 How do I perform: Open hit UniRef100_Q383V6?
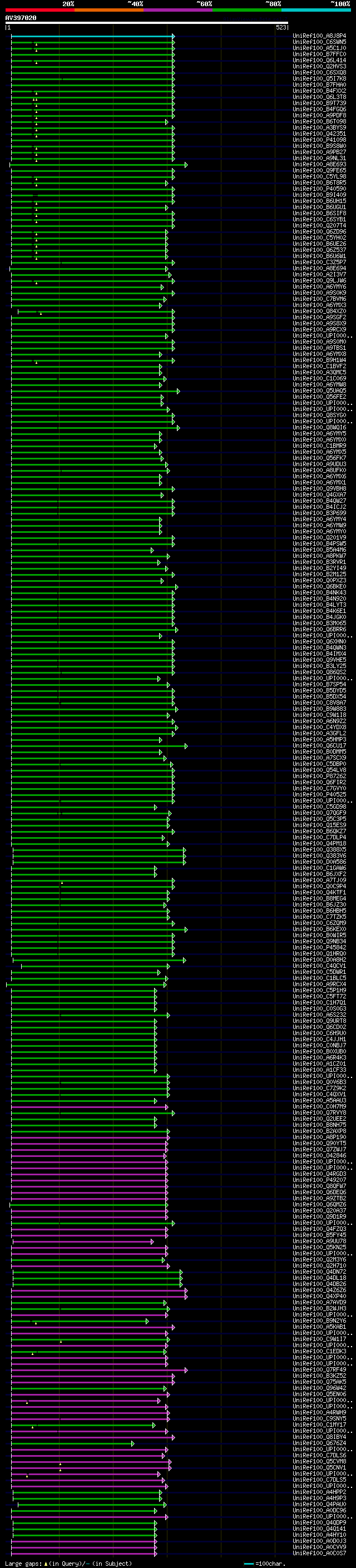click(319, 856)
